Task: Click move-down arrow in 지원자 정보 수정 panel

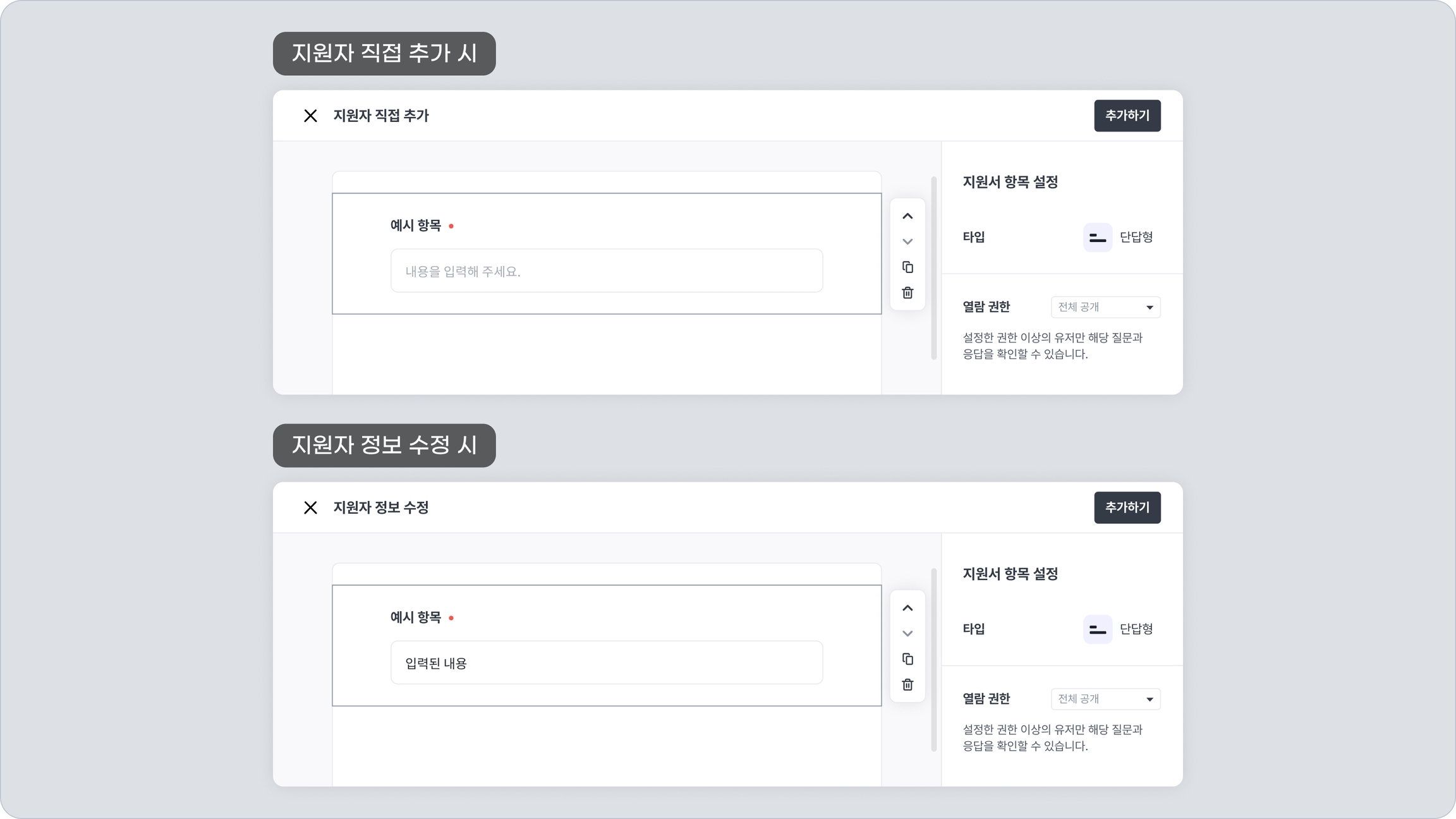Action: (x=907, y=633)
